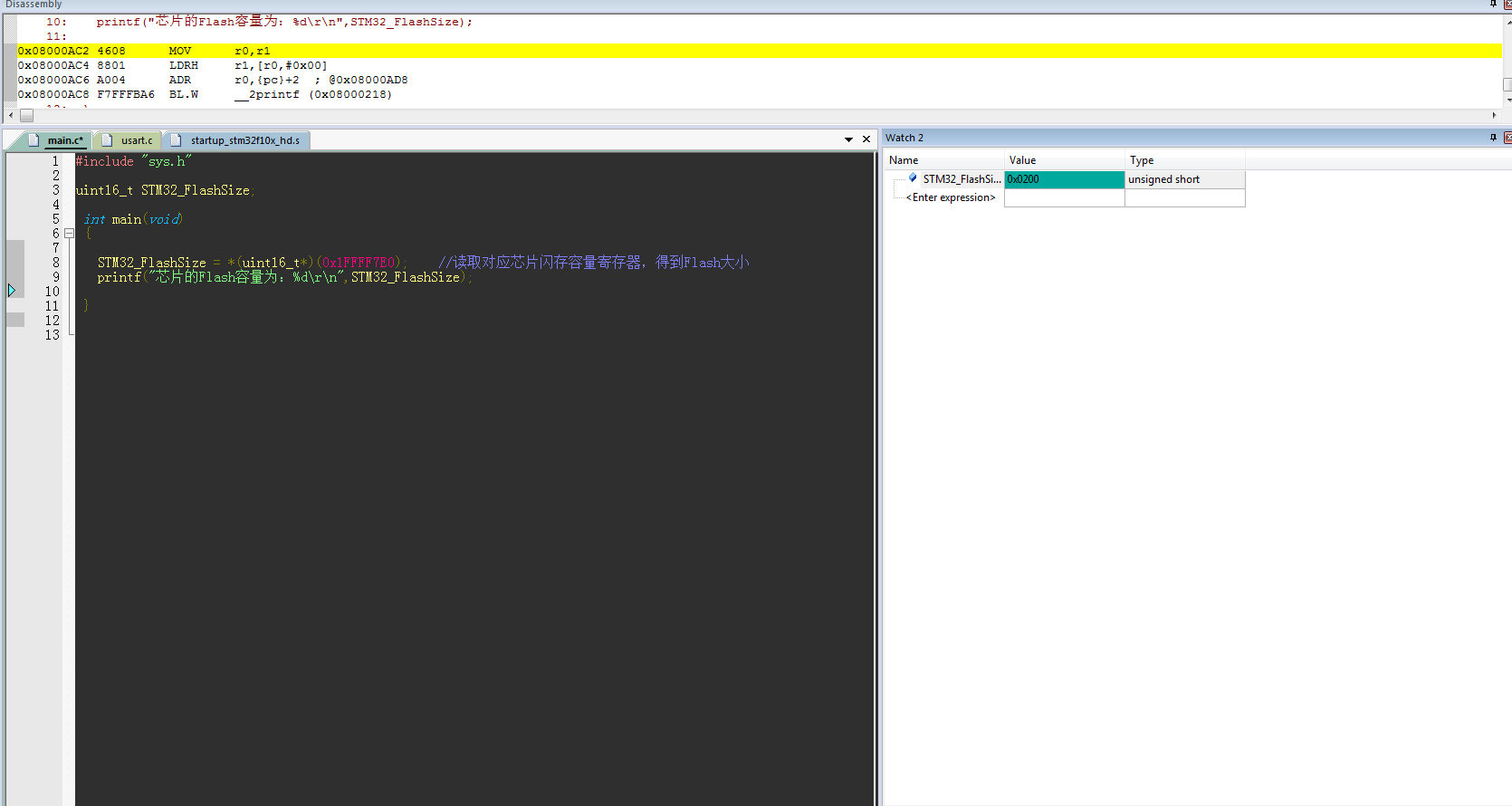Image resolution: width=1512 pixels, height=806 pixels.
Task: Click the Watch 2 panel title
Action: pyautogui.click(x=904, y=138)
